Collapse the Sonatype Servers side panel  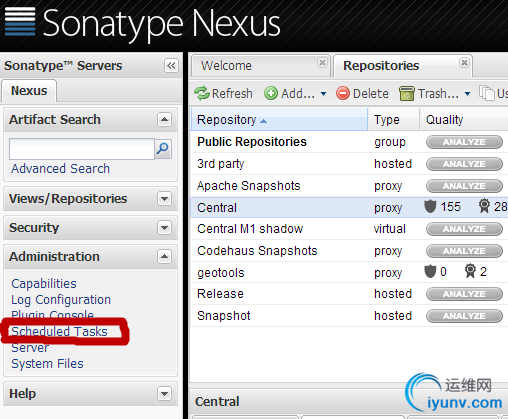click(171, 65)
